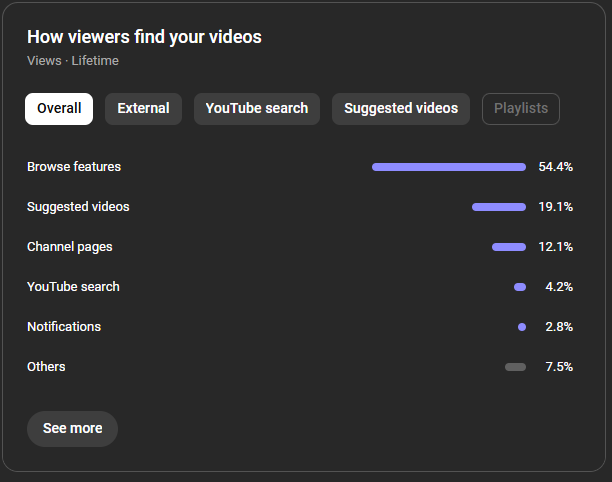Viewport: 612px width, 482px height.
Task: Click the Channel pages traffic source label
Action: (x=70, y=247)
